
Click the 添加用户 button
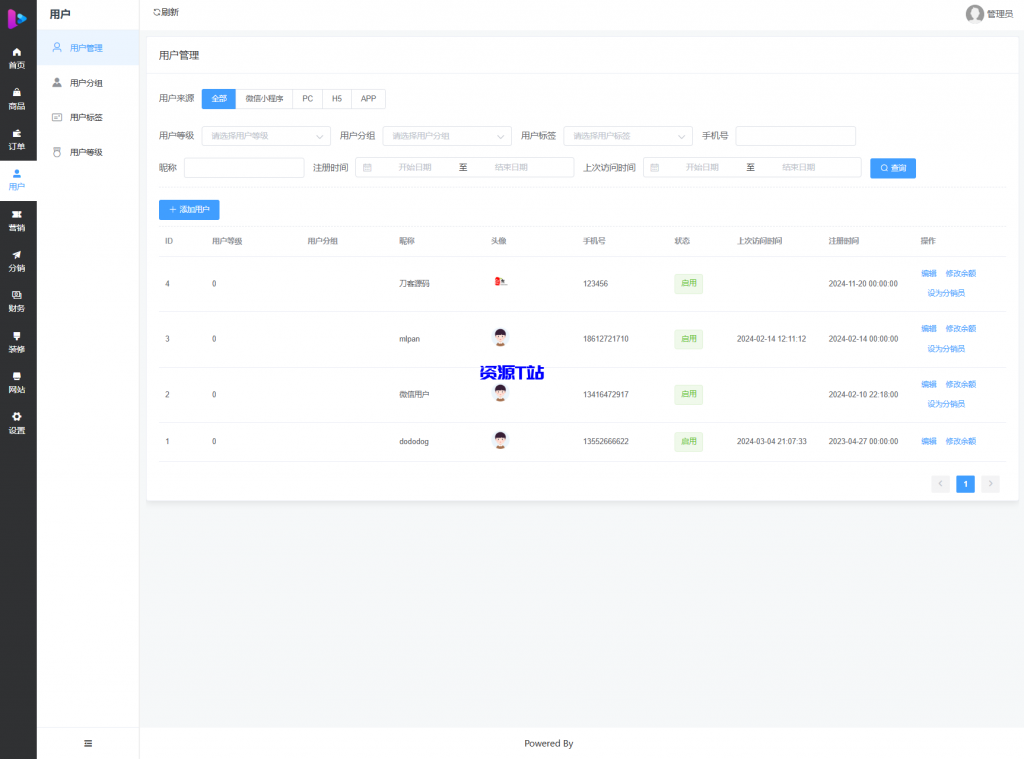(189, 210)
